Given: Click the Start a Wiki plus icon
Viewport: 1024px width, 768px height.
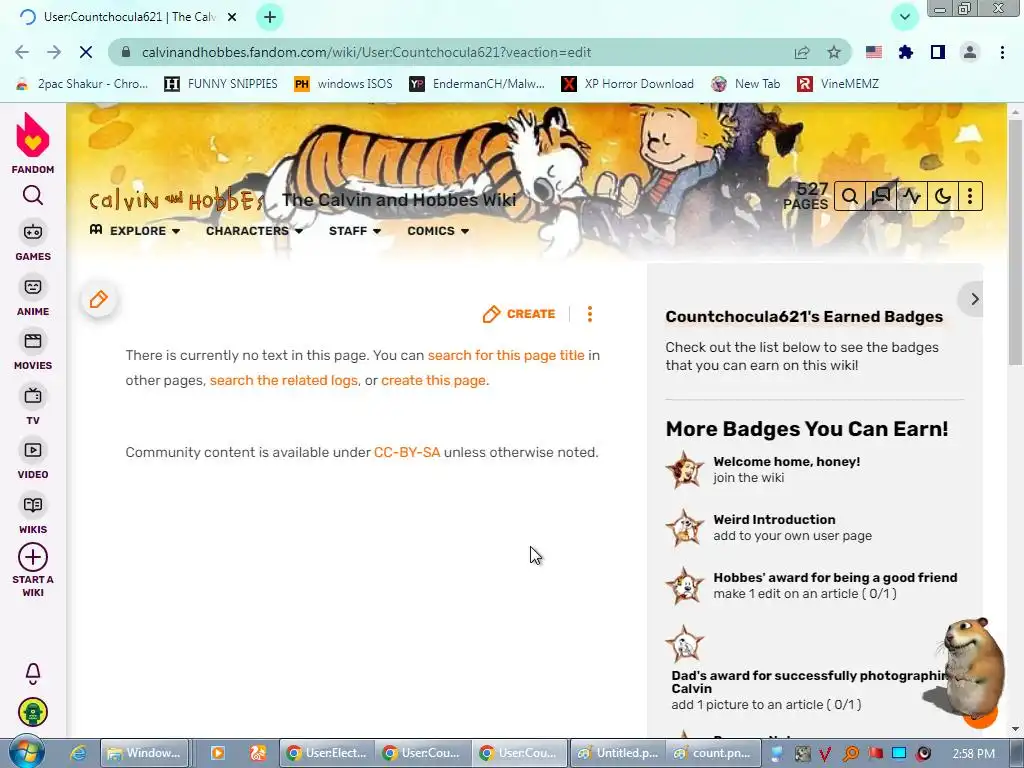Looking at the screenshot, I should (x=33, y=557).
